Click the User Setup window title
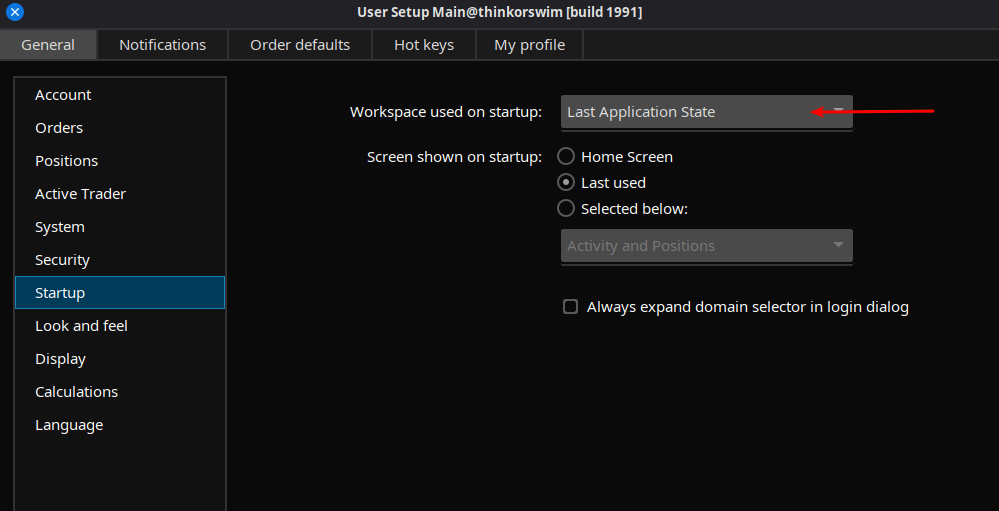The image size is (999, 511). pos(500,12)
